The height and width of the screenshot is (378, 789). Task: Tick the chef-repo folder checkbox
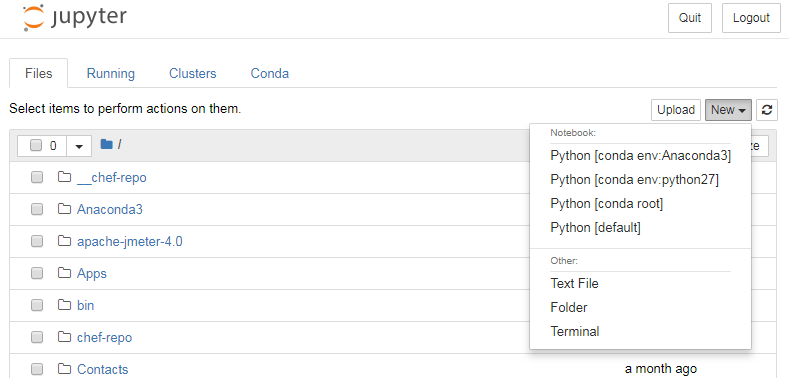37,337
